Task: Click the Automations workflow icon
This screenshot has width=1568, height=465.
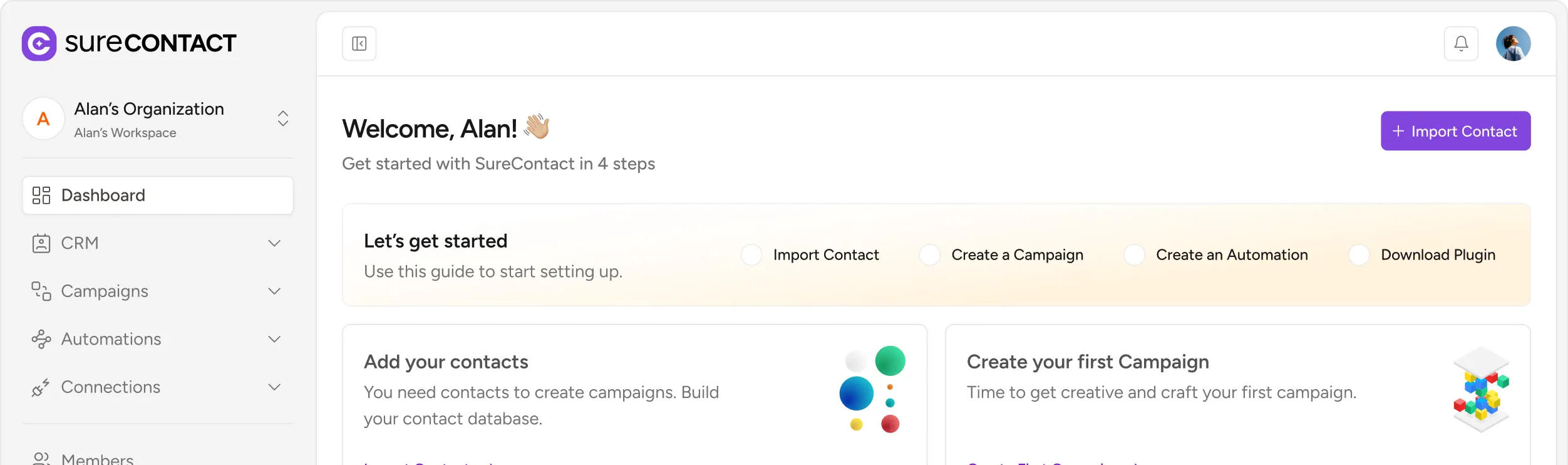Action: click(x=41, y=339)
